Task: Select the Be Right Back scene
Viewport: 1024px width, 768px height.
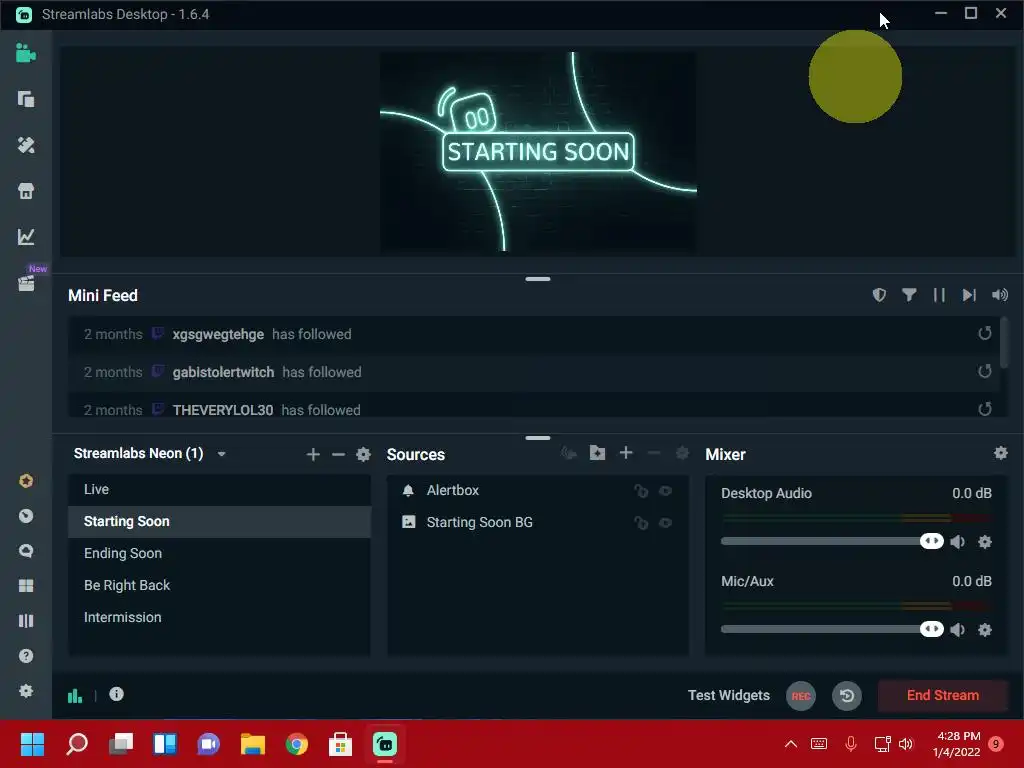Action: (219, 586)
